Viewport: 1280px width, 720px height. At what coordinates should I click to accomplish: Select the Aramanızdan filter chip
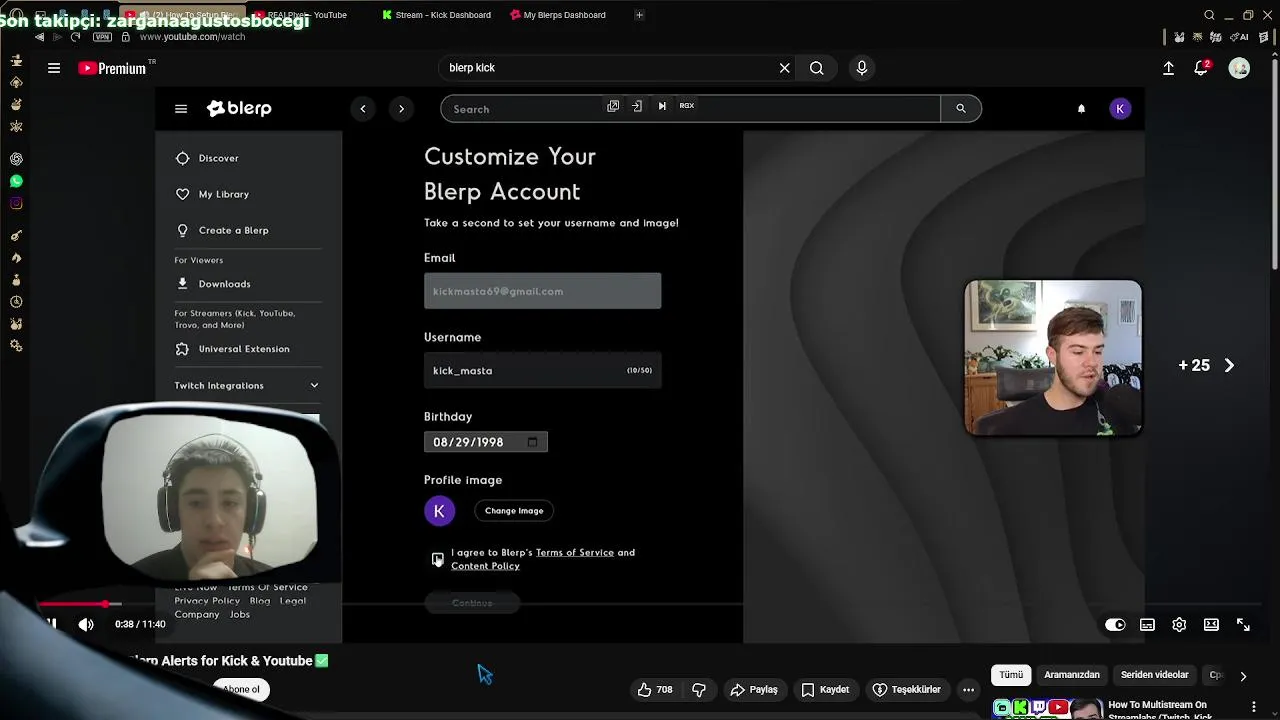1072,675
